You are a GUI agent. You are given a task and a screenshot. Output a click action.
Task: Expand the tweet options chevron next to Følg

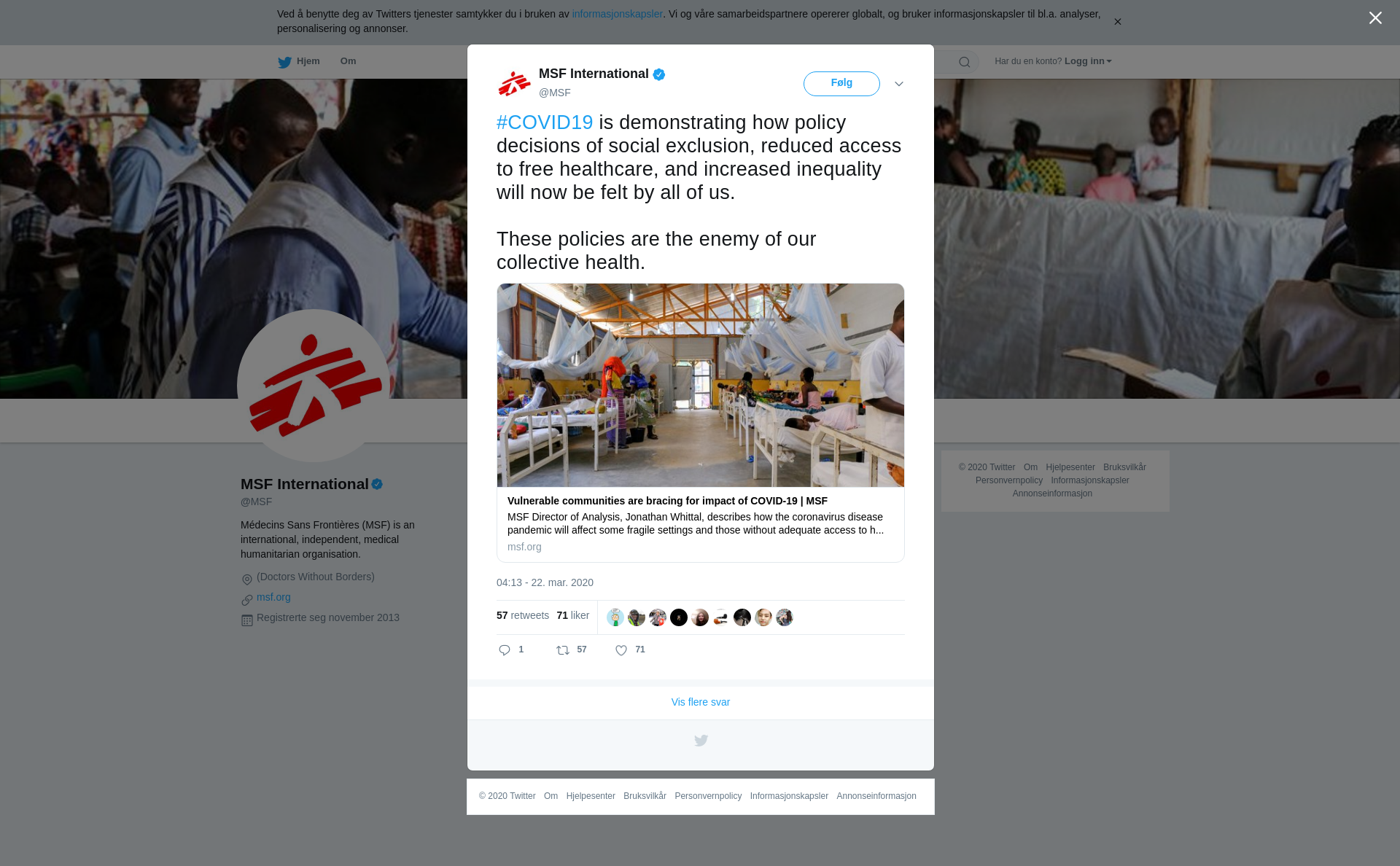(899, 84)
